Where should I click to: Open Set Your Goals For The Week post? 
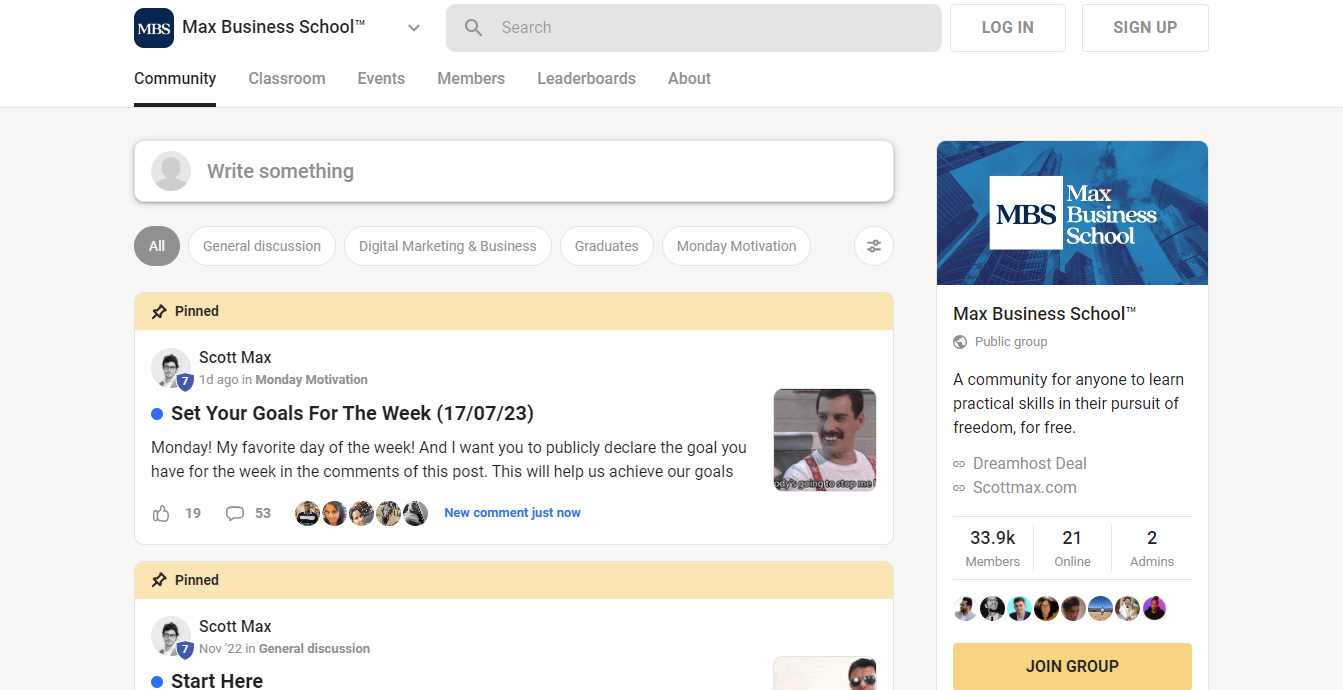point(352,413)
